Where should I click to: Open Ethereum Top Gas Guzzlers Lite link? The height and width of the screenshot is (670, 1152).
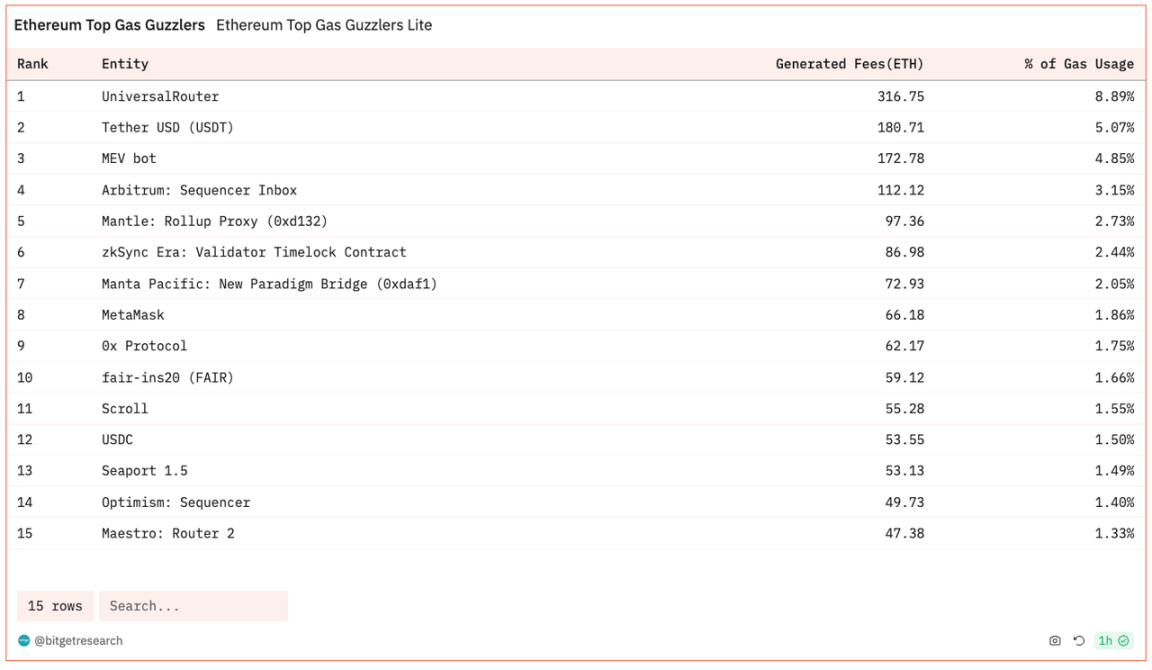(324, 25)
